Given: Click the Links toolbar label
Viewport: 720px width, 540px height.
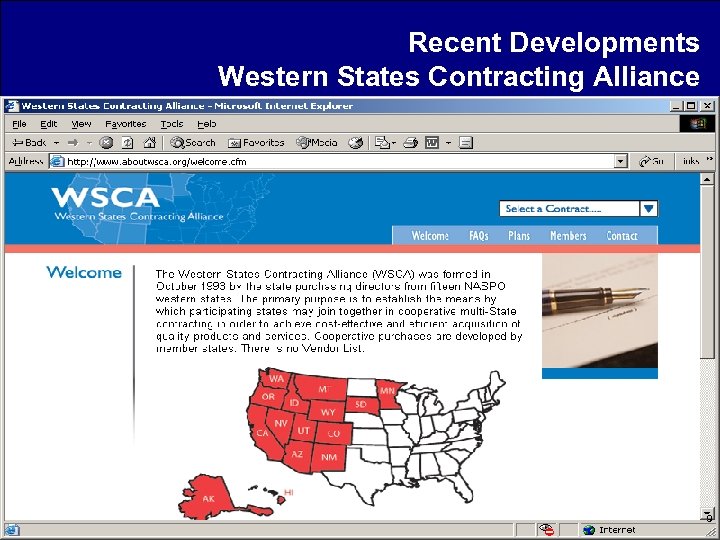Looking at the screenshot, I should pyautogui.click(x=691, y=161).
